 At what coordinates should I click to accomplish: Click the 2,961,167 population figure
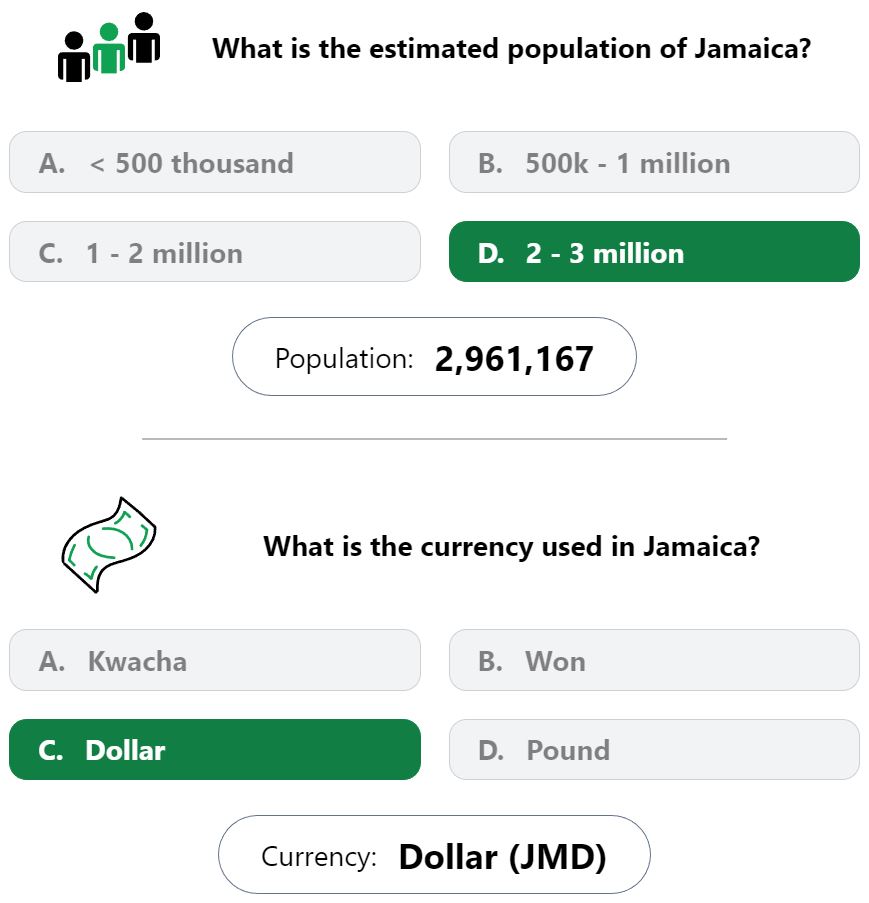click(x=514, y=359)
